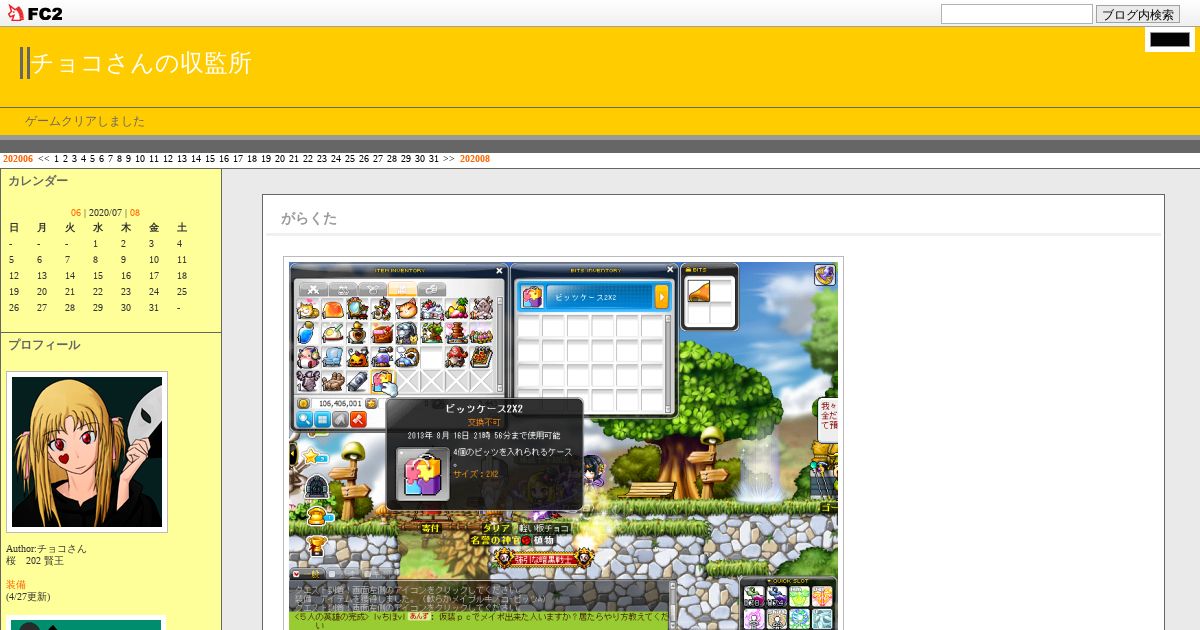
Task: Open the blonde girl profile avatar image
Action: pyautogui.click(x=87, y=452)
